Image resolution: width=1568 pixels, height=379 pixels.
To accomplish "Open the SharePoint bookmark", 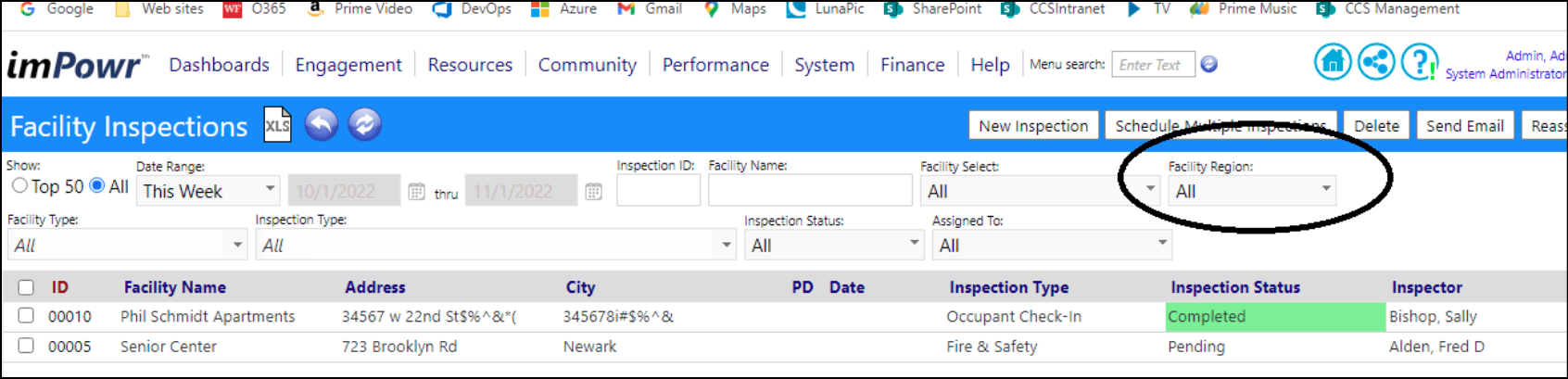I will click(x=933, y=9).
